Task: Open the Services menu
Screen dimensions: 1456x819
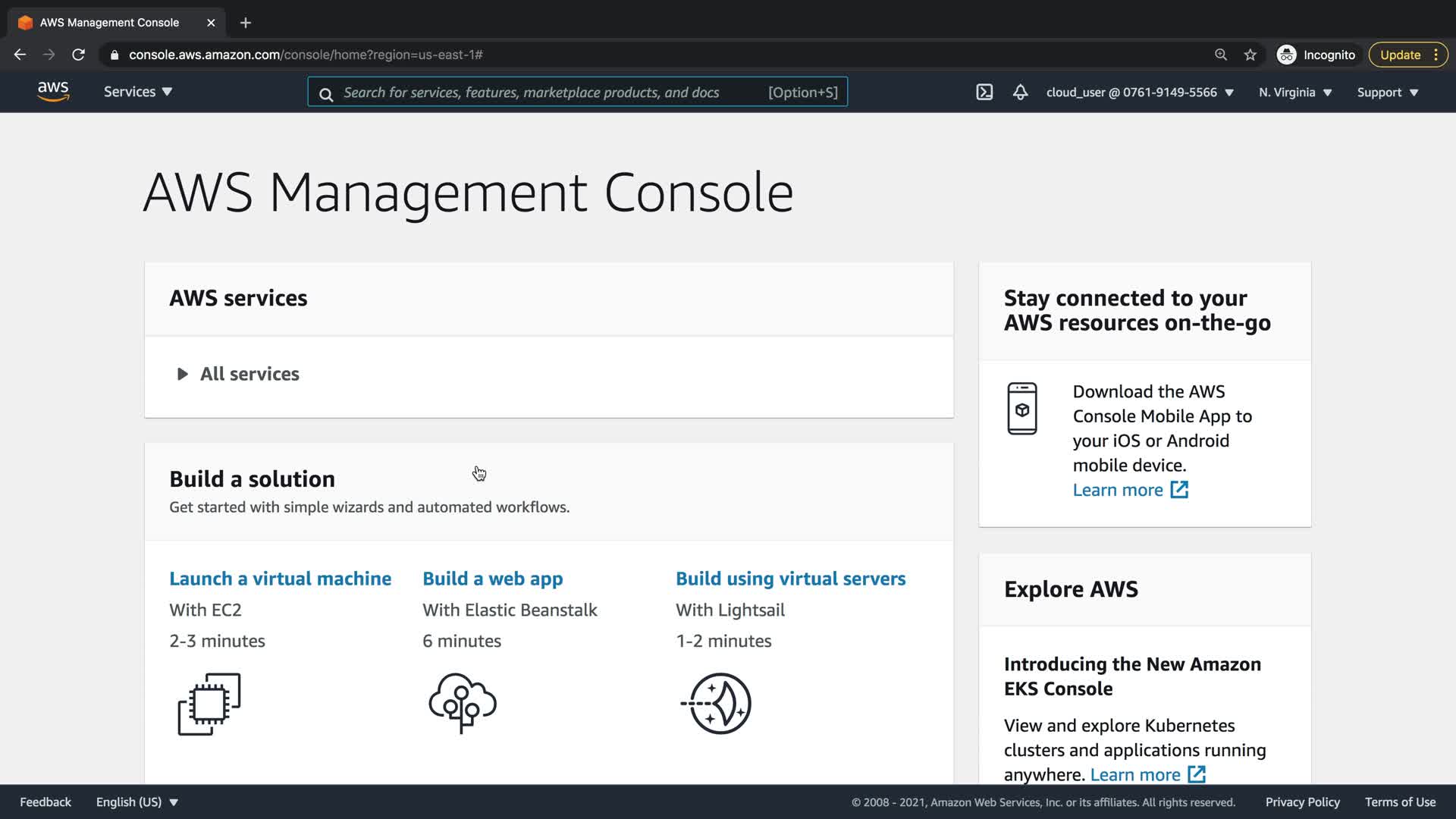Action: tap(138, 92)
